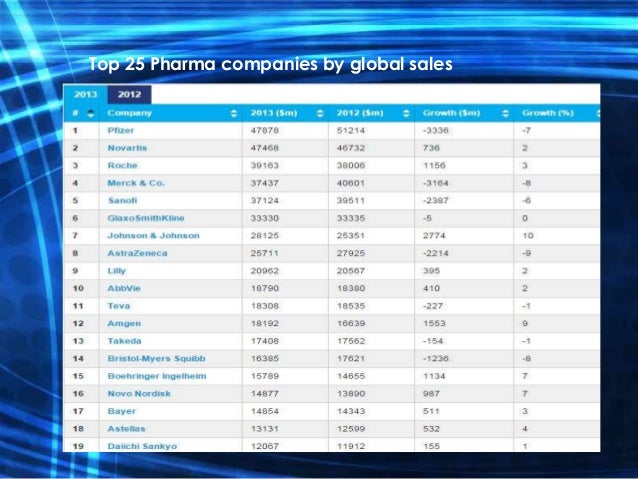Open the Novartis company link
The height and width of the screenshot is (479, 638).
click(x=127, y=148)
